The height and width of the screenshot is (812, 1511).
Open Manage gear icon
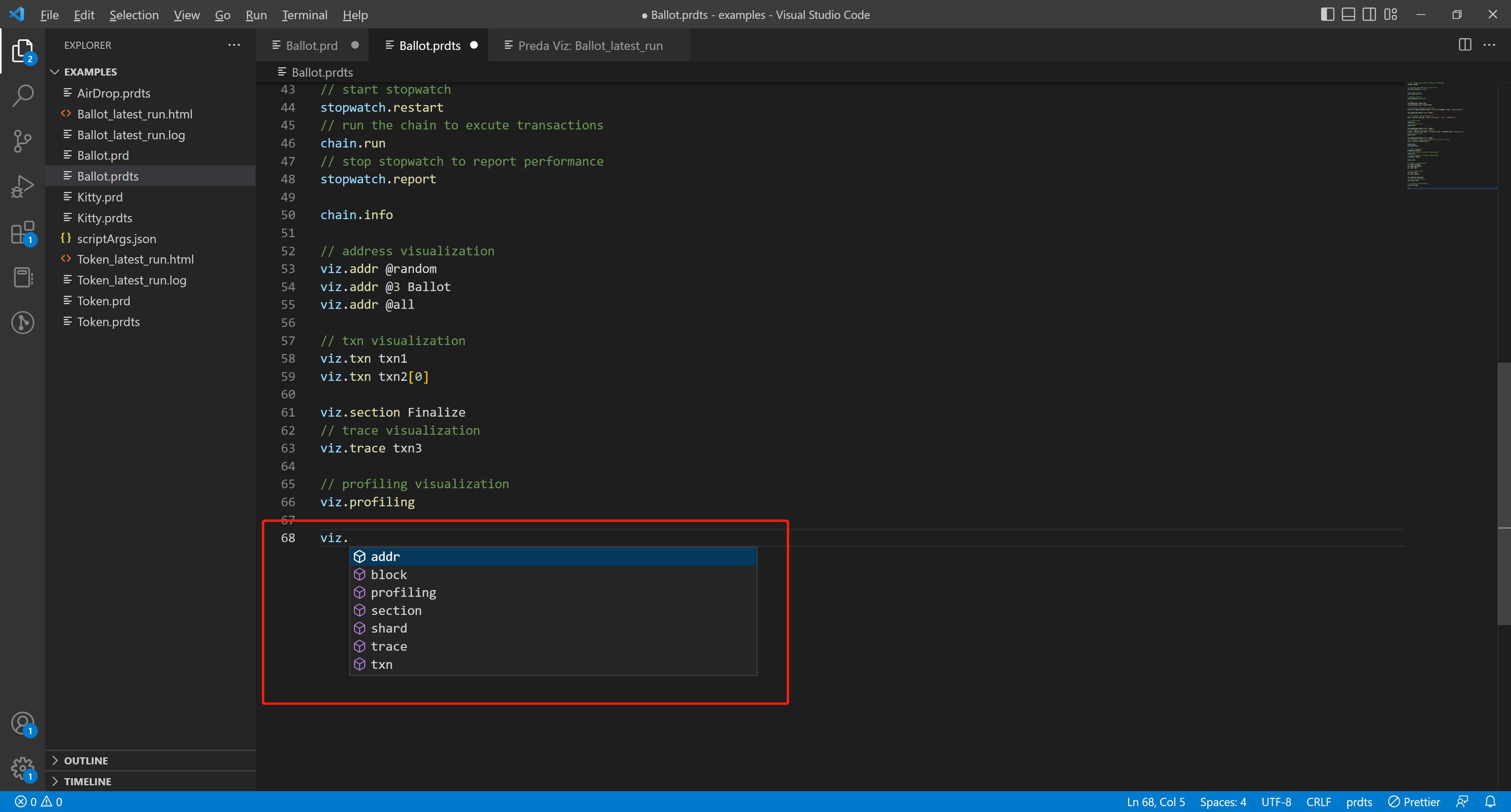coord(22,768)
